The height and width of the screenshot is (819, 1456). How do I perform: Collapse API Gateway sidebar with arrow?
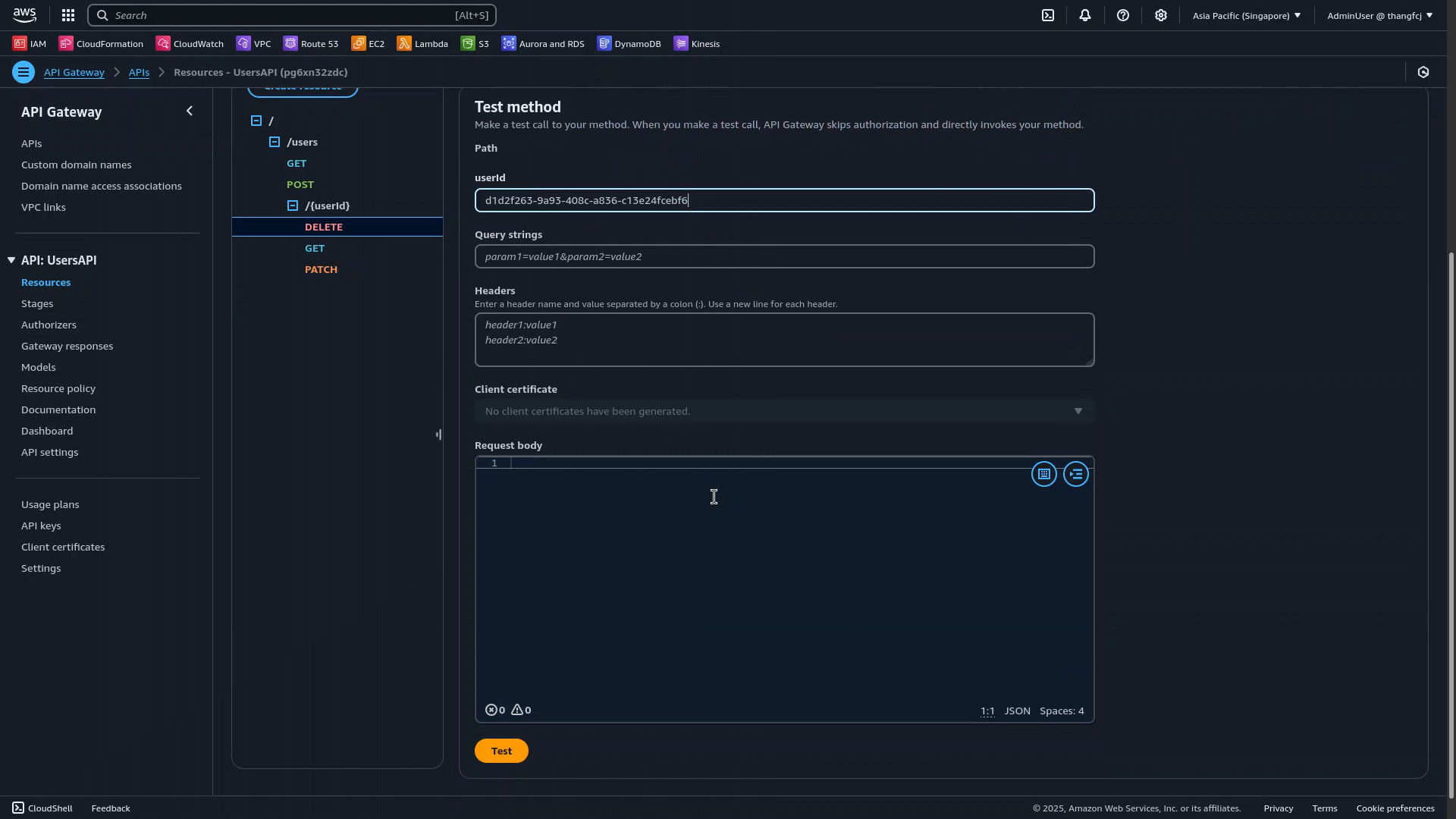190,111
